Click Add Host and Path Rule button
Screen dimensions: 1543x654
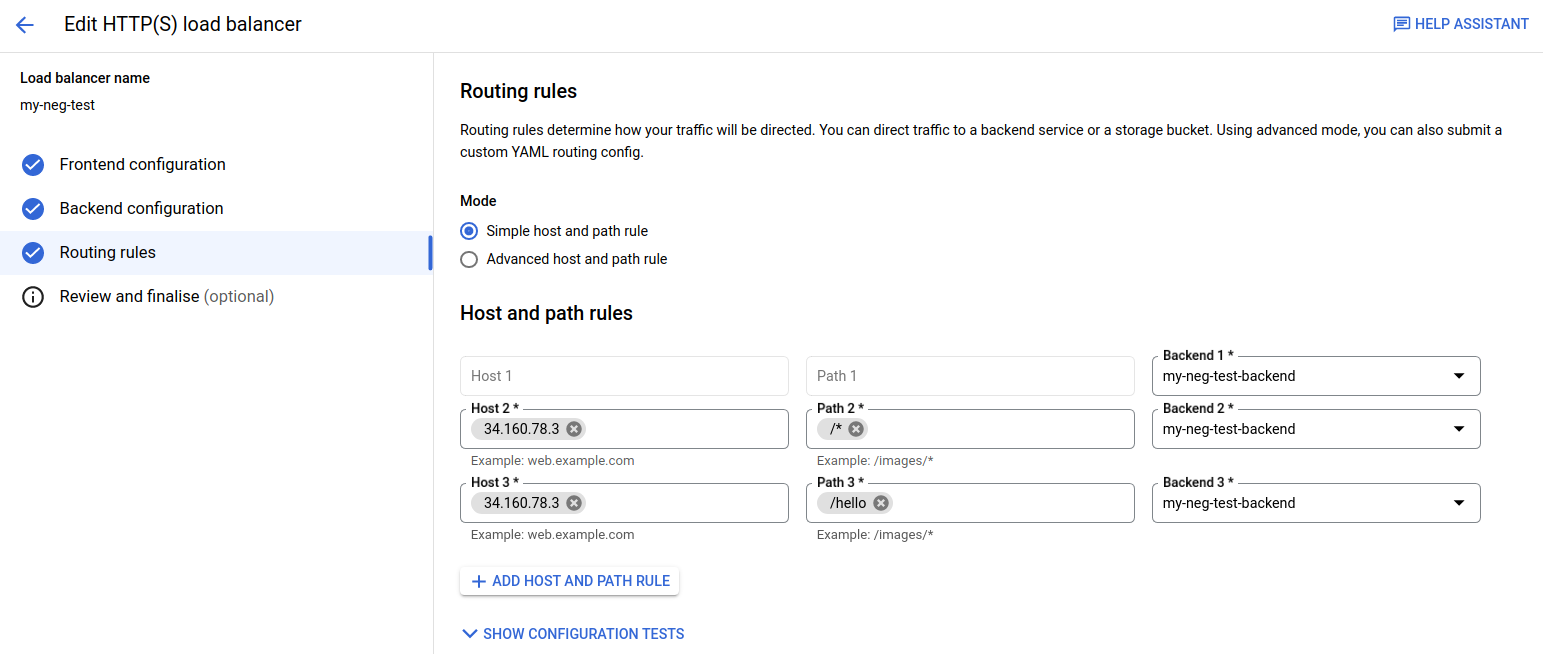point(569,580)
